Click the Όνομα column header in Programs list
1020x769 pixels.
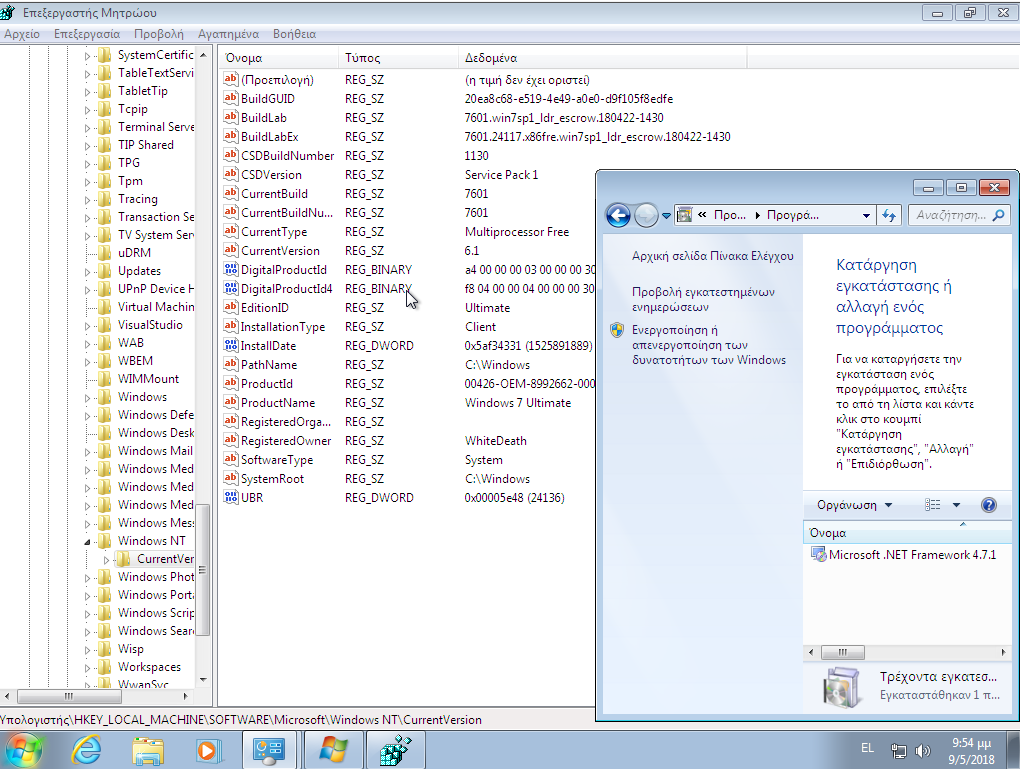coord(907,532)
